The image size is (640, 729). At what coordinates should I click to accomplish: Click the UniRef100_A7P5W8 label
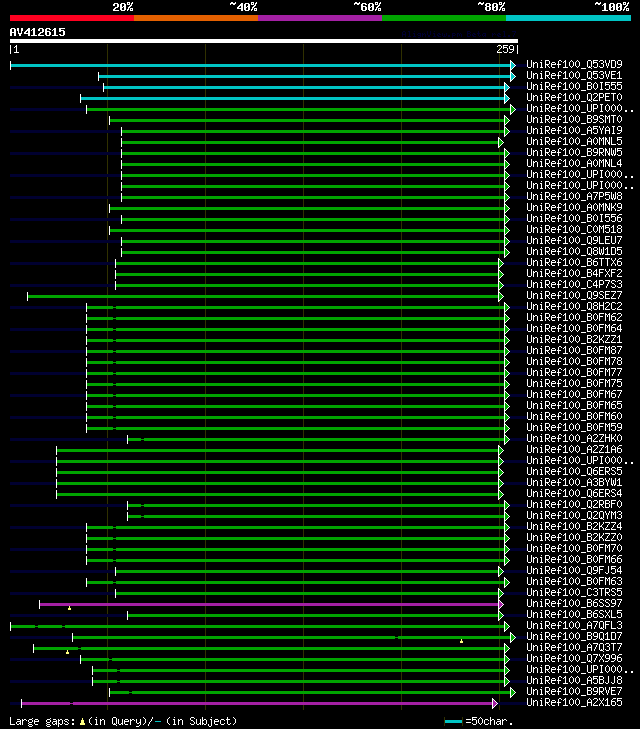click(x=574, y=196)
